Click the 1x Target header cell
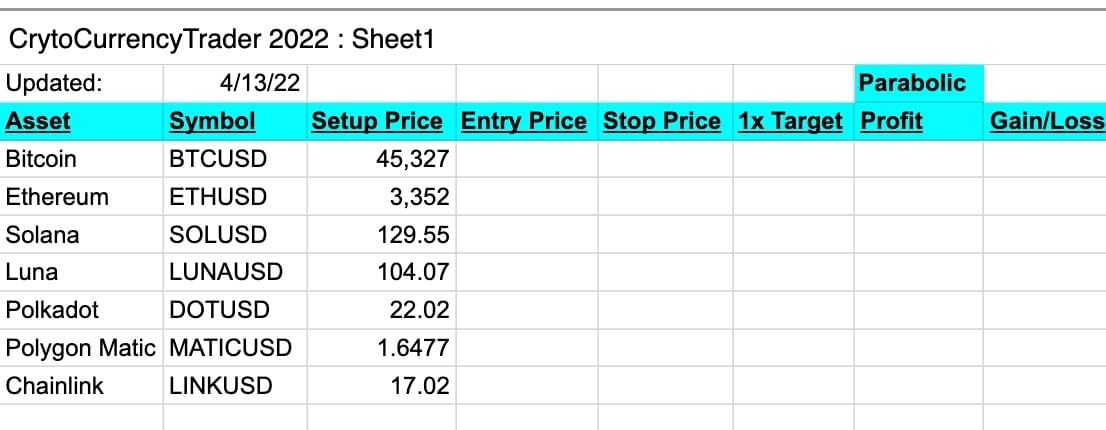 pyautogui.click(x=794, y=121)
